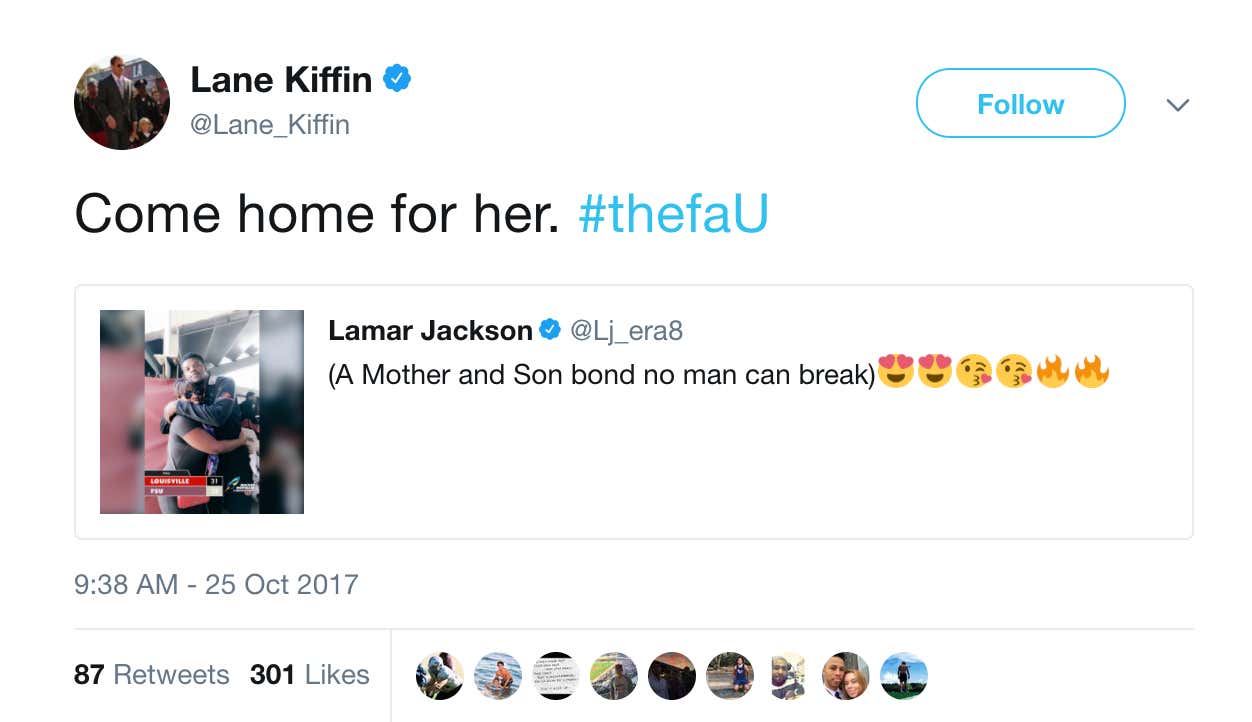Open the #thefaU hashtag
The height and width of the screenshot is (722, 1252).
click(x=673, y=213)
